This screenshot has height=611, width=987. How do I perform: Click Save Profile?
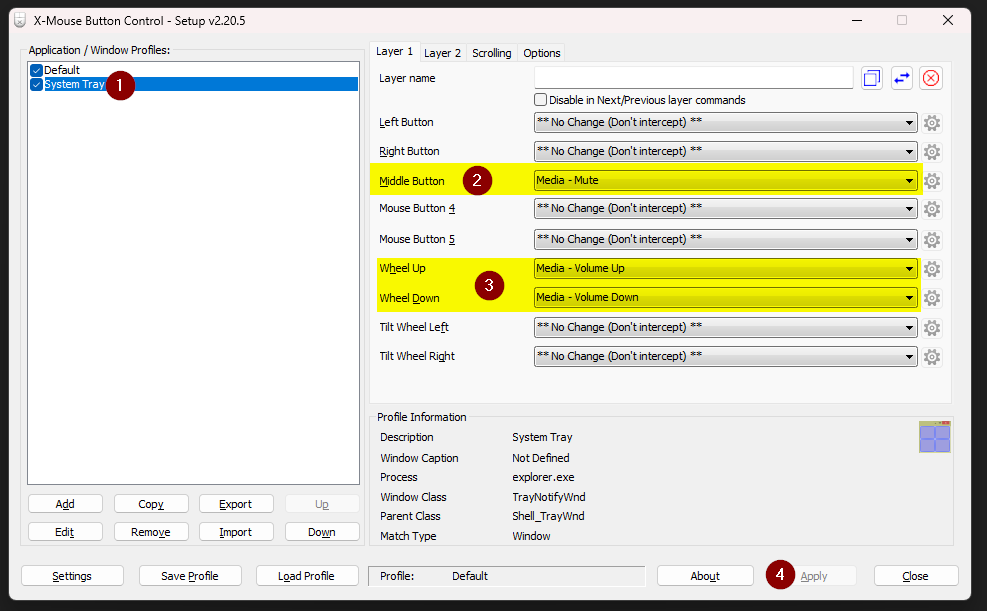pos(190,576)
